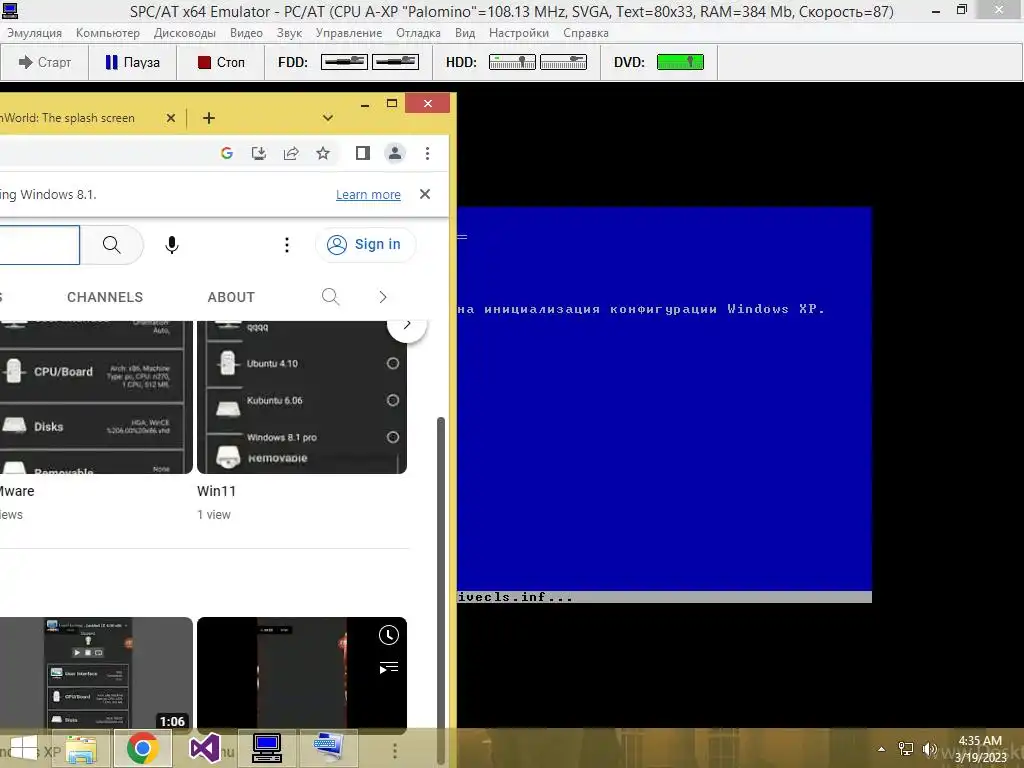1024x768 pixels.
Task: Click the install app icon in address bar
Action: pyautogui.click(x=259, y=153)
